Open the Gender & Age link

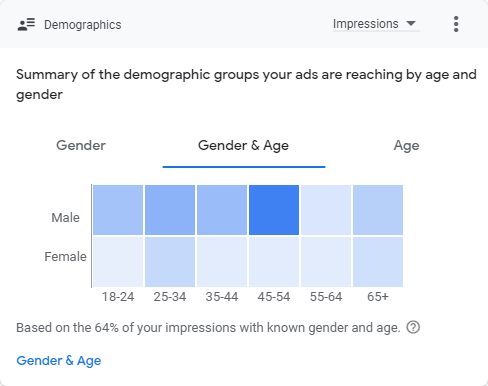(x=59, y=361)
